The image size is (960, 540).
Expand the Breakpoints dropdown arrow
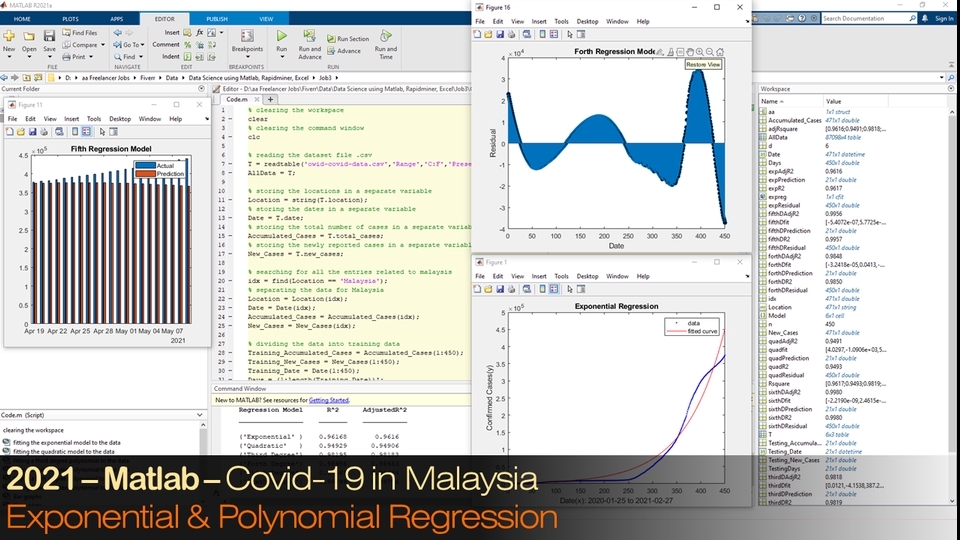pos(247,57)
